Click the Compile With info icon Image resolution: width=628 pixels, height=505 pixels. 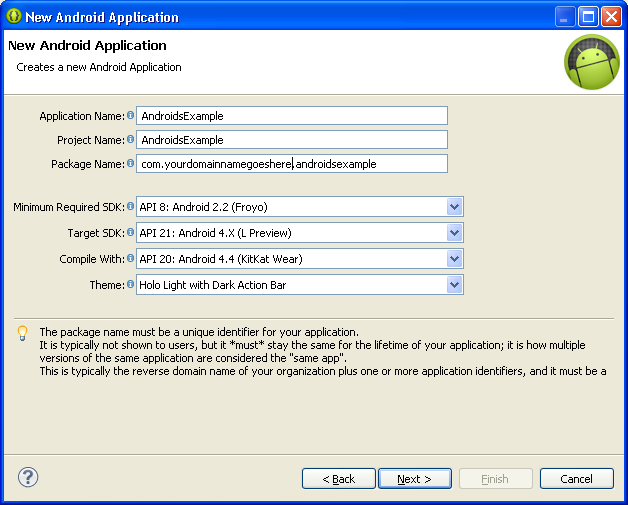131,258
